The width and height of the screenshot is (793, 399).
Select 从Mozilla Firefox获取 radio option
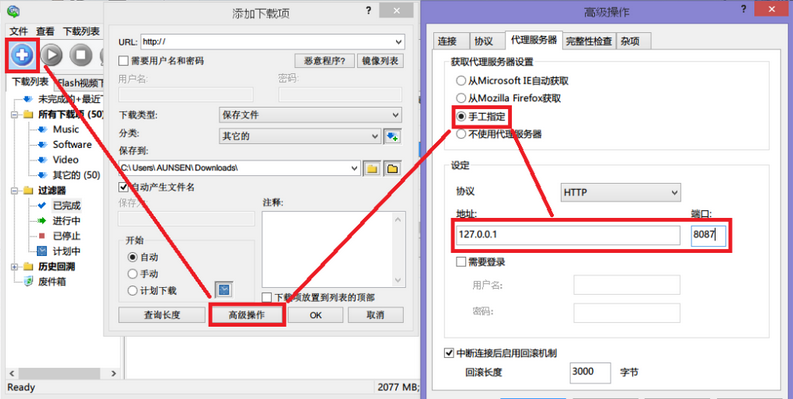click(x=461, y=98)
